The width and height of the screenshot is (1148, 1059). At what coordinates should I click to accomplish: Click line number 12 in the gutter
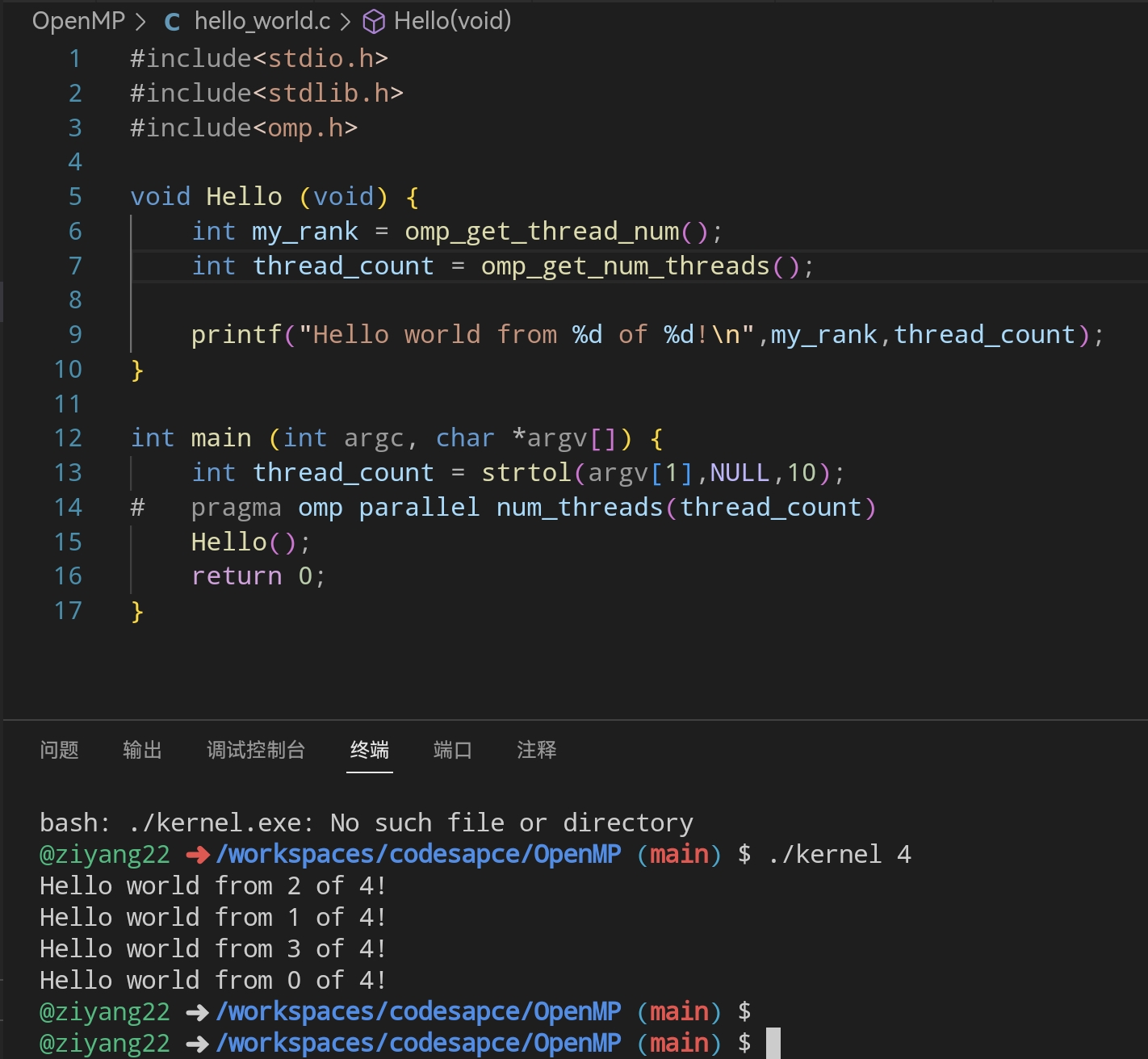click(x=69, y=438)
